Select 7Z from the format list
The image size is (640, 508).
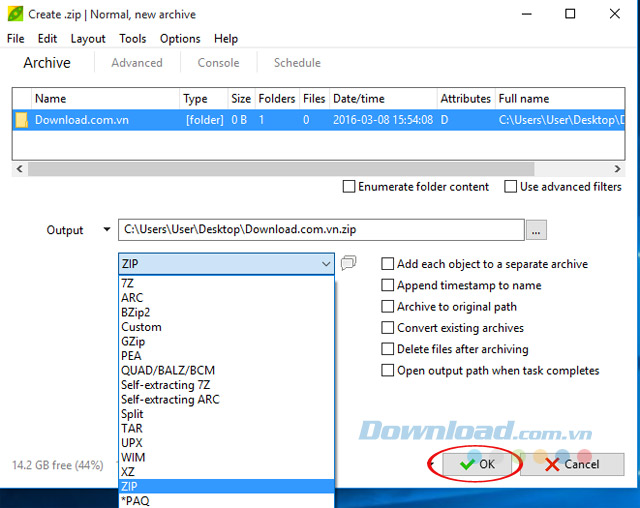(x=128, y=283)
